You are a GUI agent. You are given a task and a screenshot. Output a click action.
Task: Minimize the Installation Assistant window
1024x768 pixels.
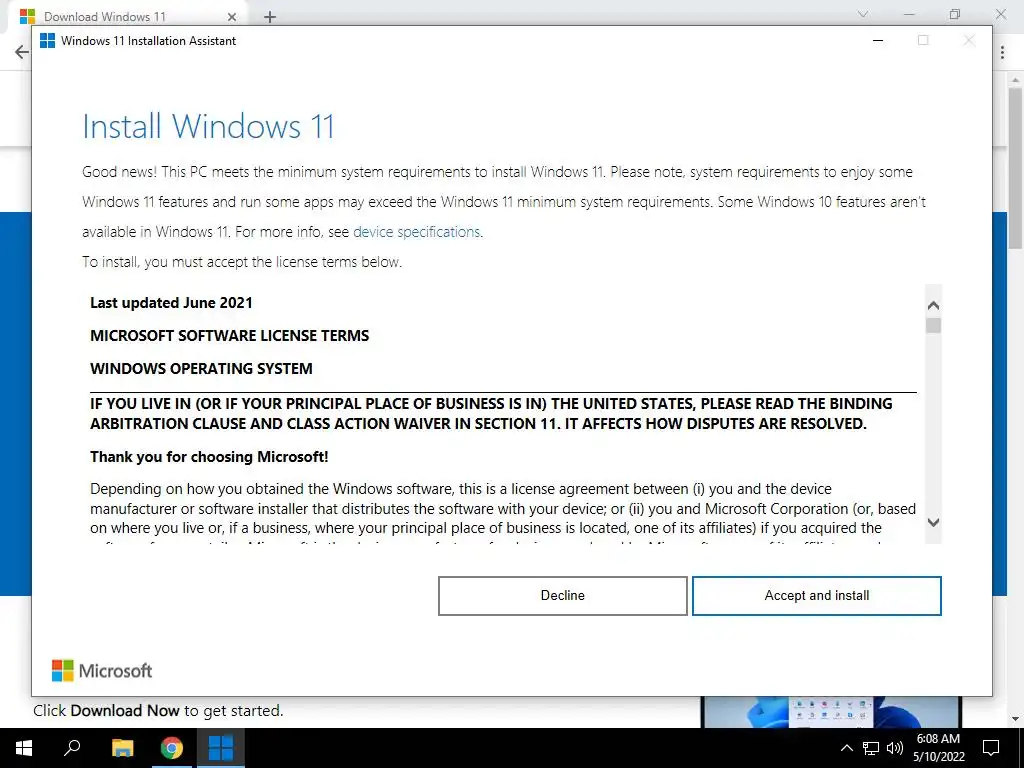(x=878, y=40)
